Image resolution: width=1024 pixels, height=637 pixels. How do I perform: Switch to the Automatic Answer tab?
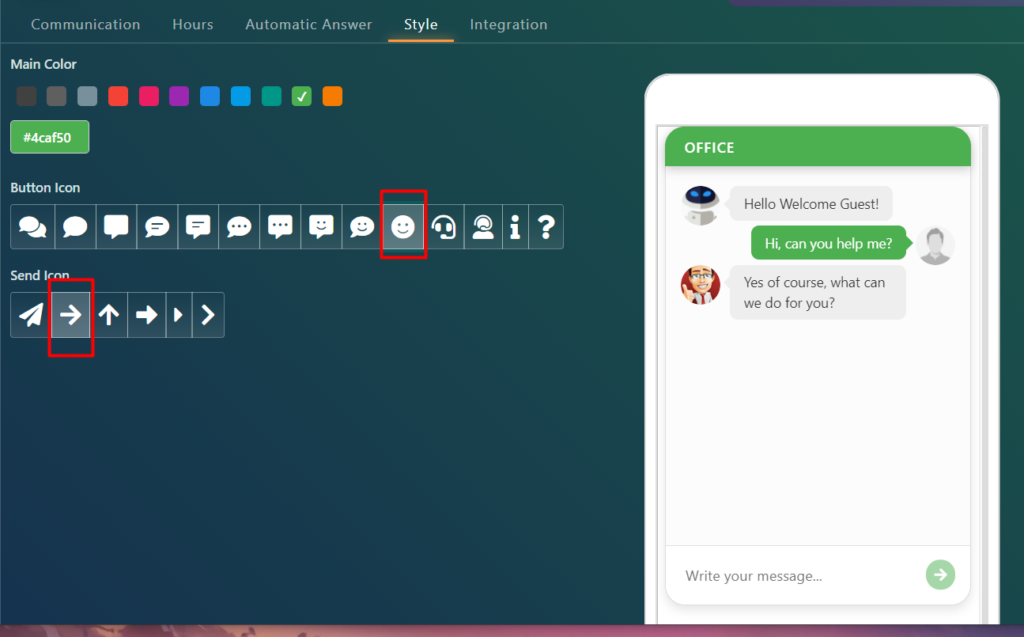click(308, 24)
